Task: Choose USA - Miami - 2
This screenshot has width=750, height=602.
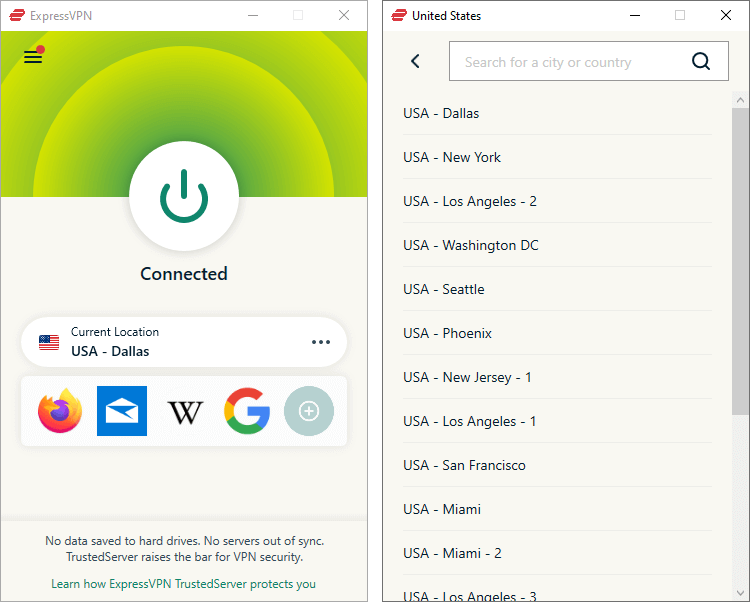Action: coord(557,553)
